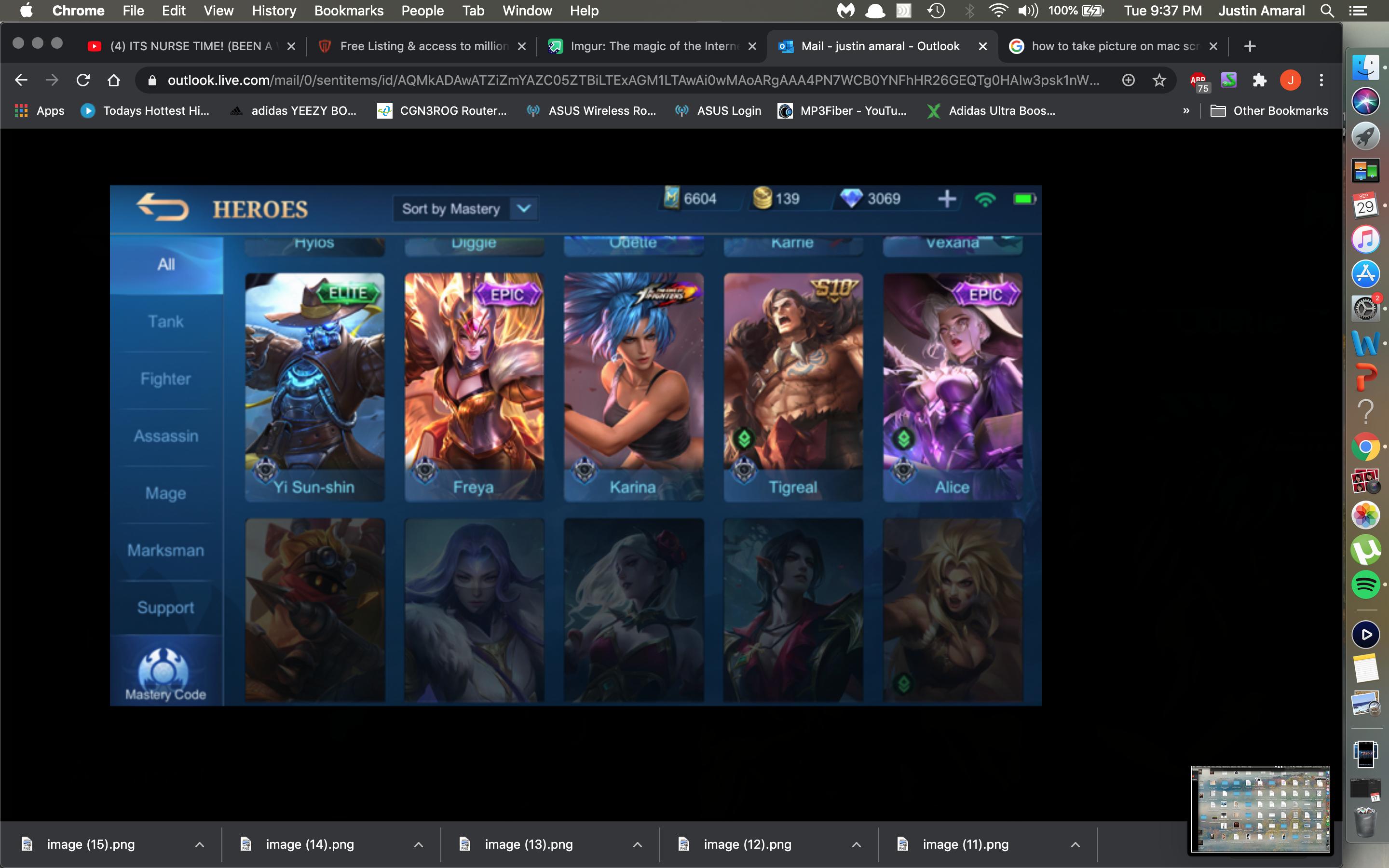Expand the hidden bookmarks chevron
1389x868 pixels.
tap(1186, 111)
